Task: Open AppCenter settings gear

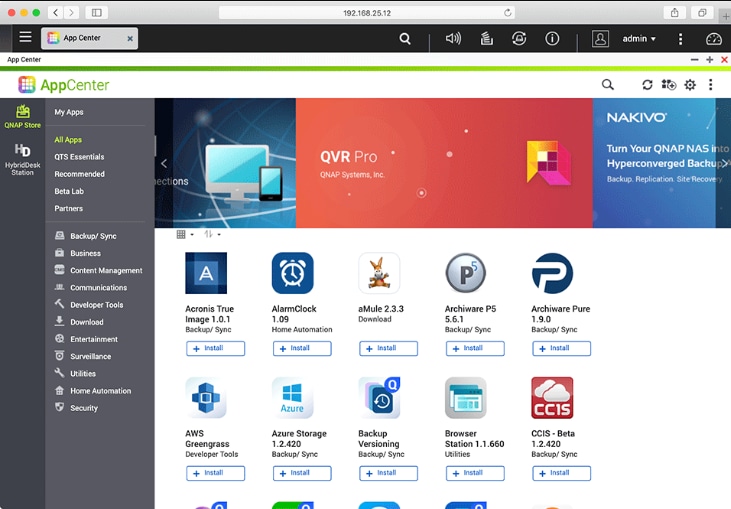Action: click(x=690, y=84)
